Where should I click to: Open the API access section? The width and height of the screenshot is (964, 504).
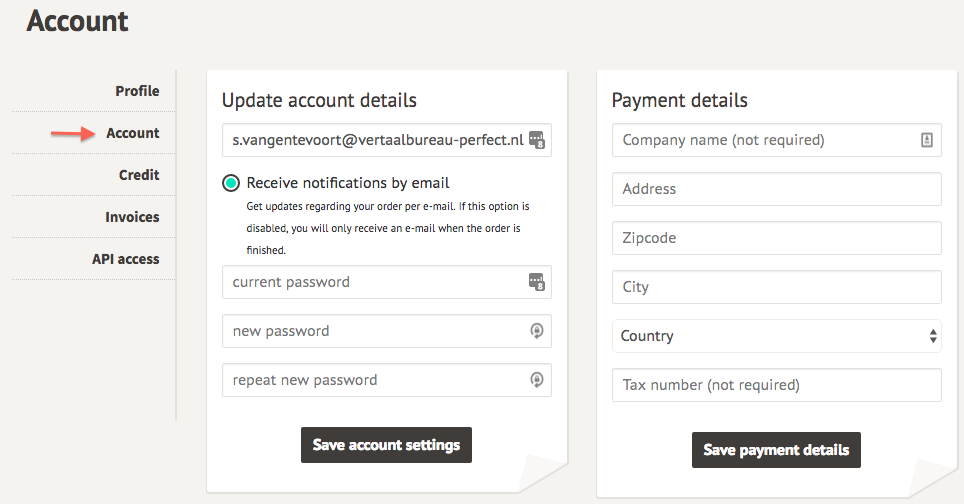pos(126,259)
